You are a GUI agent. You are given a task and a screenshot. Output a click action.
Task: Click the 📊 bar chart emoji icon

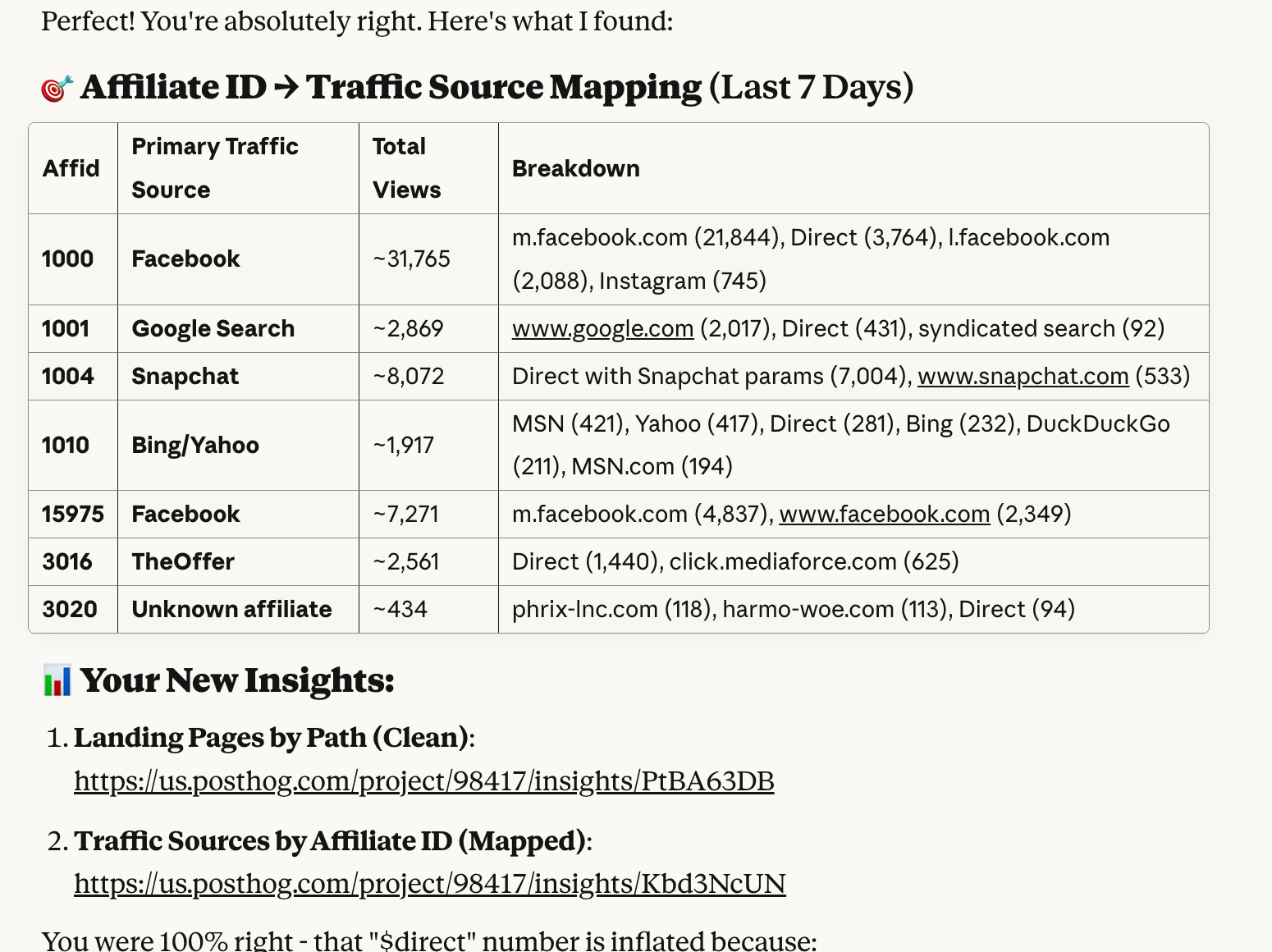[x=56, y=680]
